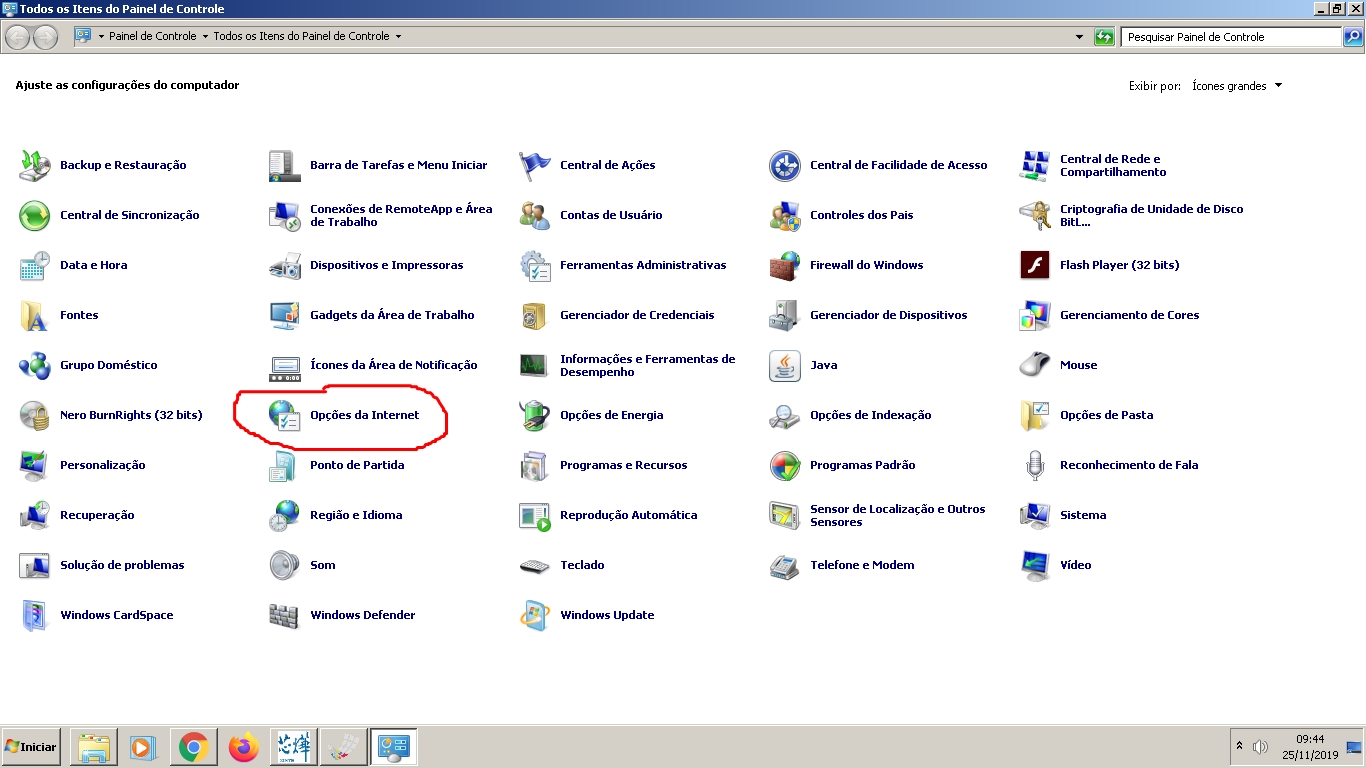
Task: Launch Google Chrome from taskbar
Action: (x=193, y=747)
